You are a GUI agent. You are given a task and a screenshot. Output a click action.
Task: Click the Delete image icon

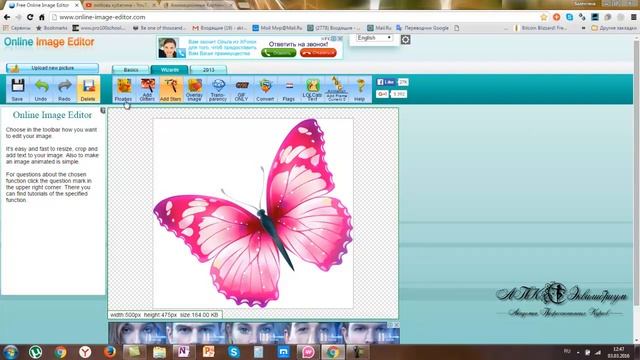coord(88,89)
